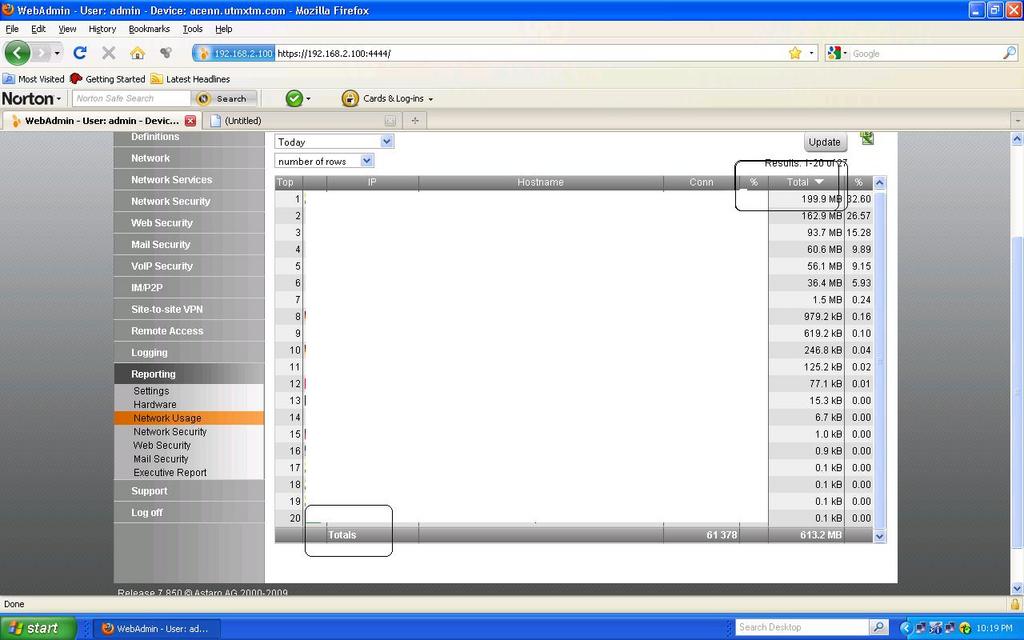Click the Home icon in the navigation toolbar
This screenshot has width=1024, height=640.
[x=137, y=53]
